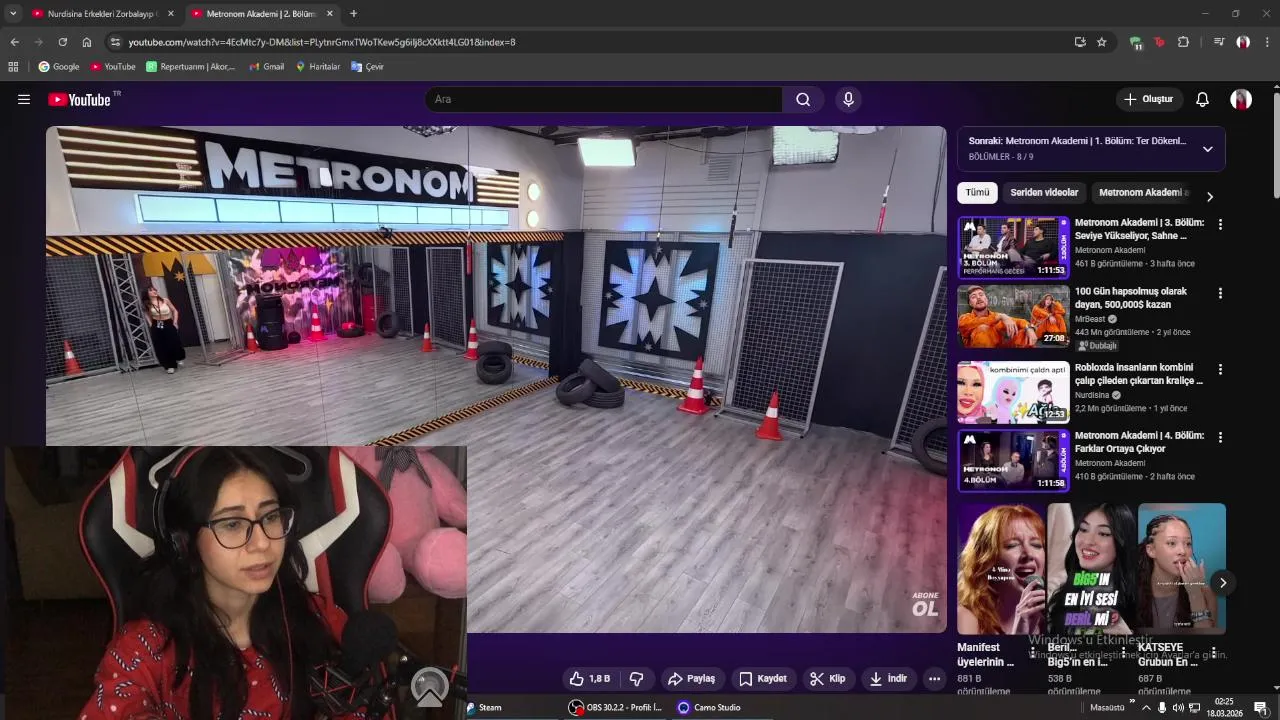Click the address bar URL
This screenshot has width=1280, height=720.
322,42
